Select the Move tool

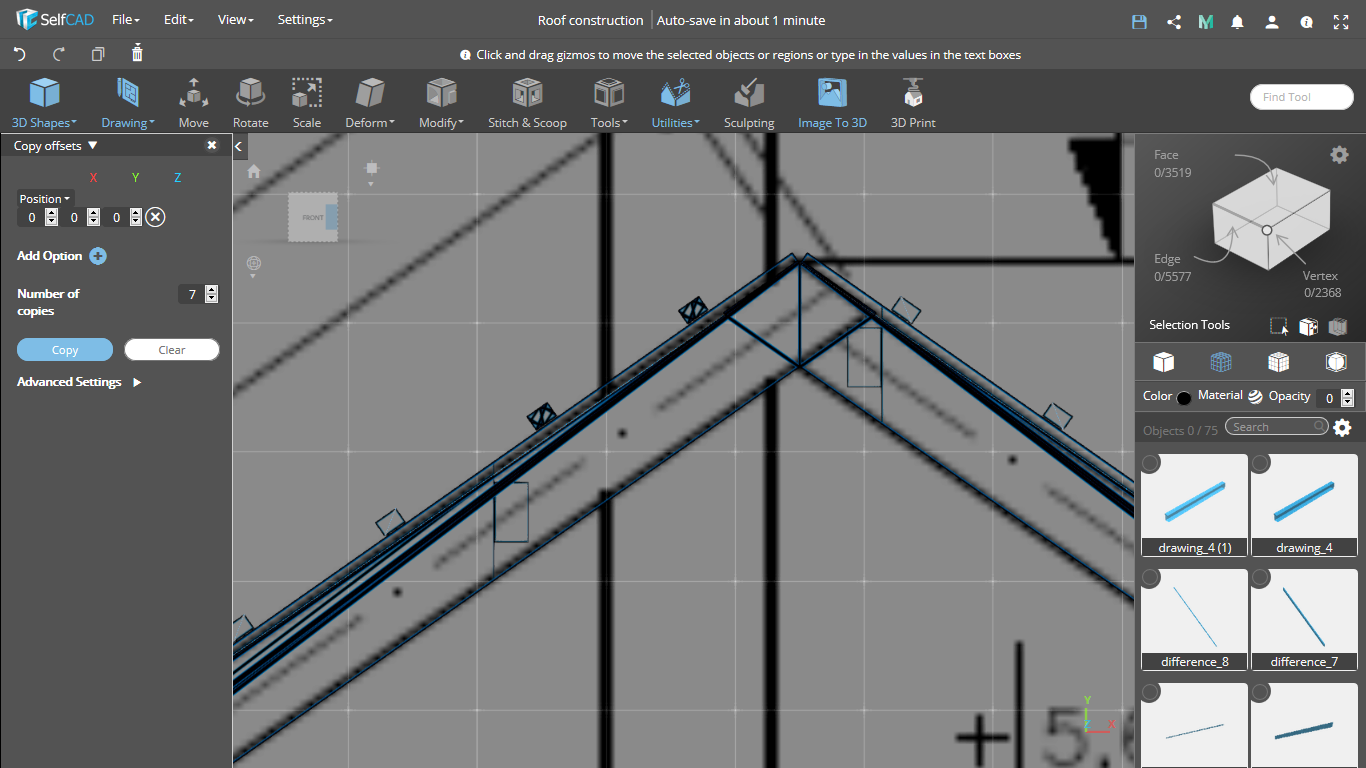tap(194, 104)
